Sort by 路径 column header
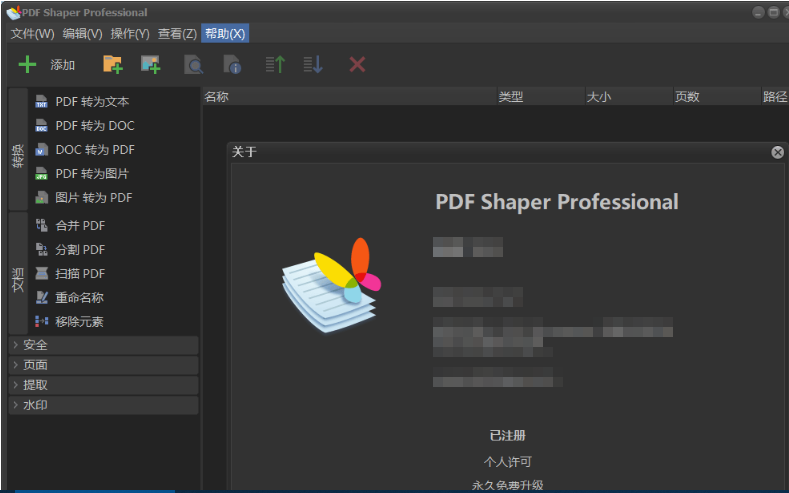Image resolution: width=789 pixels, height=493 pixels. pos(775,97)
